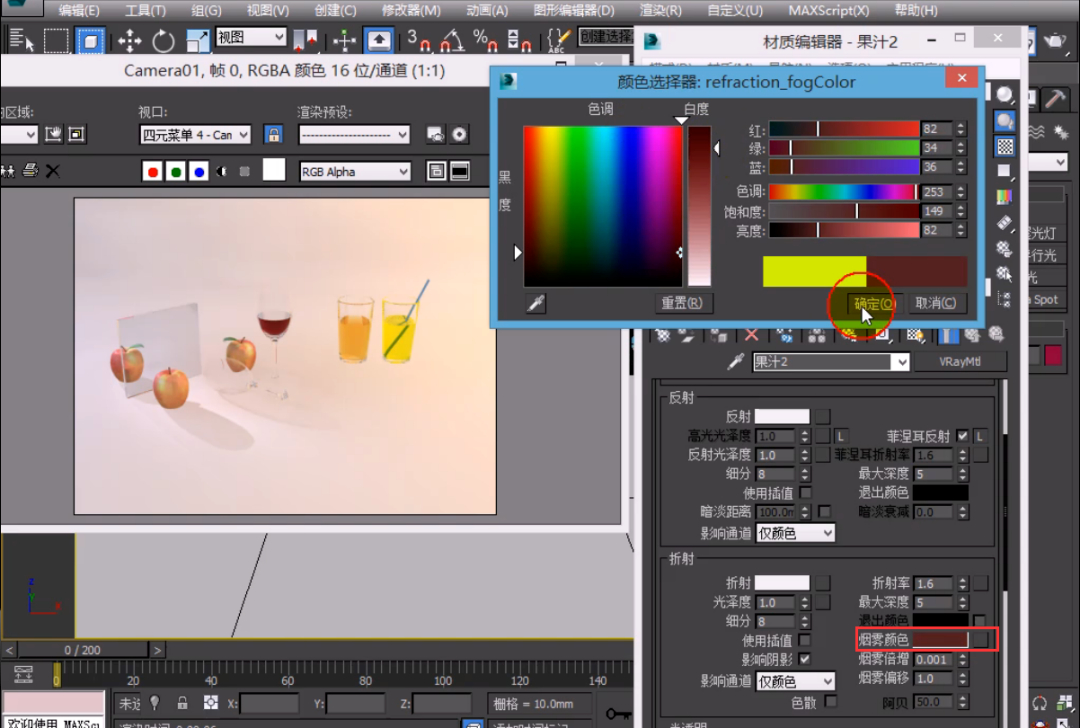Click the 取消(C) button
The height and width of the screenshot is (728, 1080).
[936, 303]
